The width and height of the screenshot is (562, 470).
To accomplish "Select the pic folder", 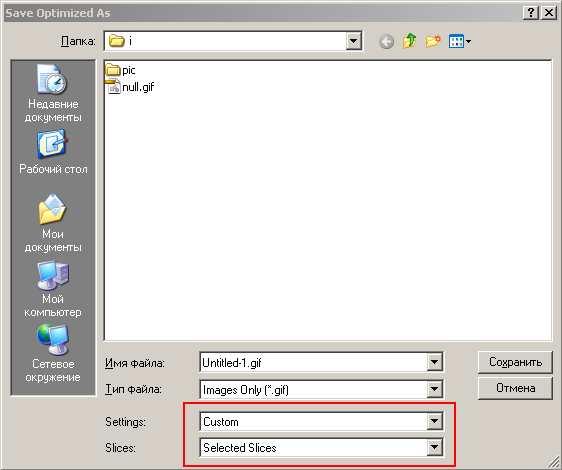I will pyautogui.click(x=120, y=70).
